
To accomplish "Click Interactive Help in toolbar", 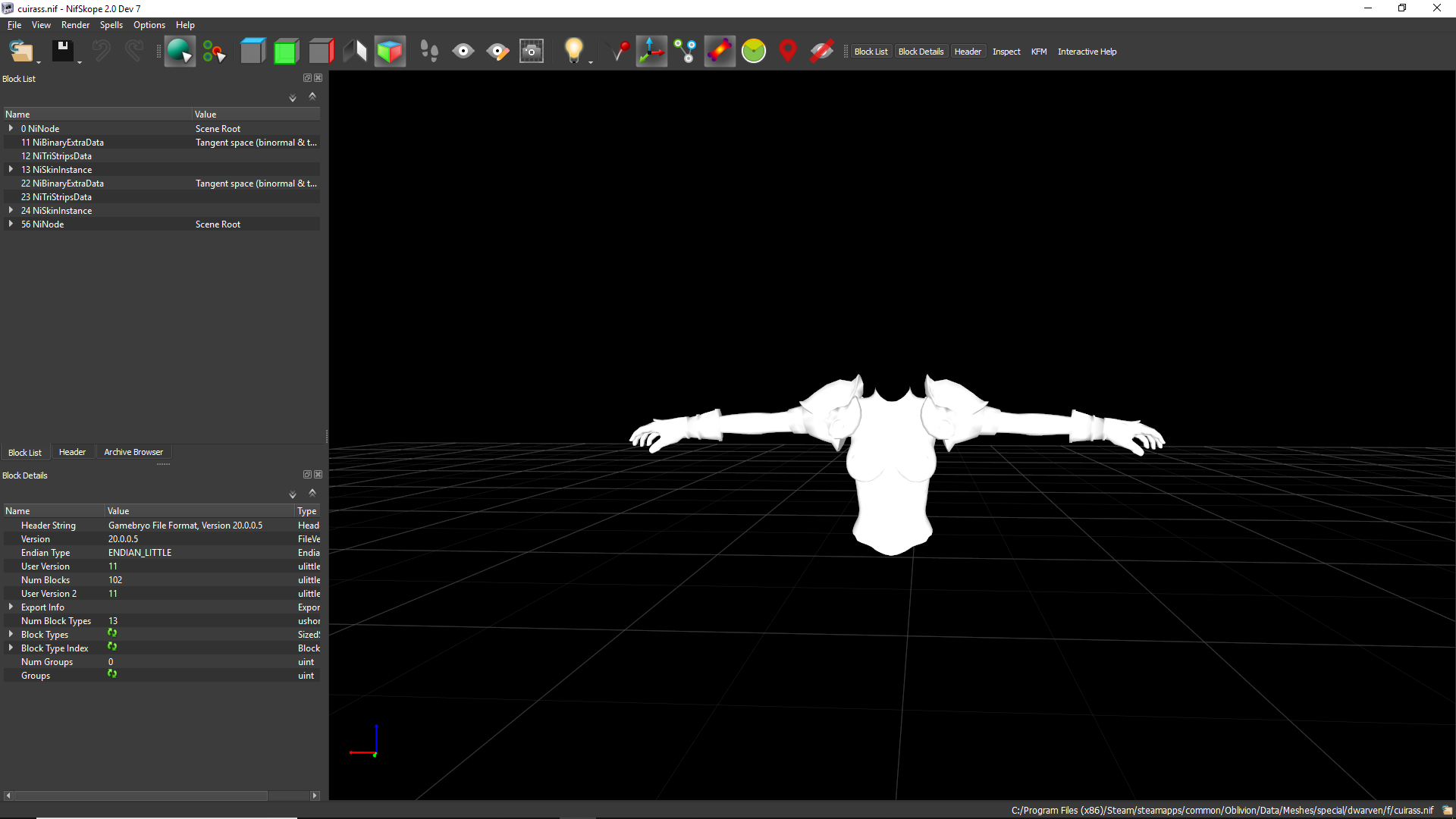I will pos(1087,52).
